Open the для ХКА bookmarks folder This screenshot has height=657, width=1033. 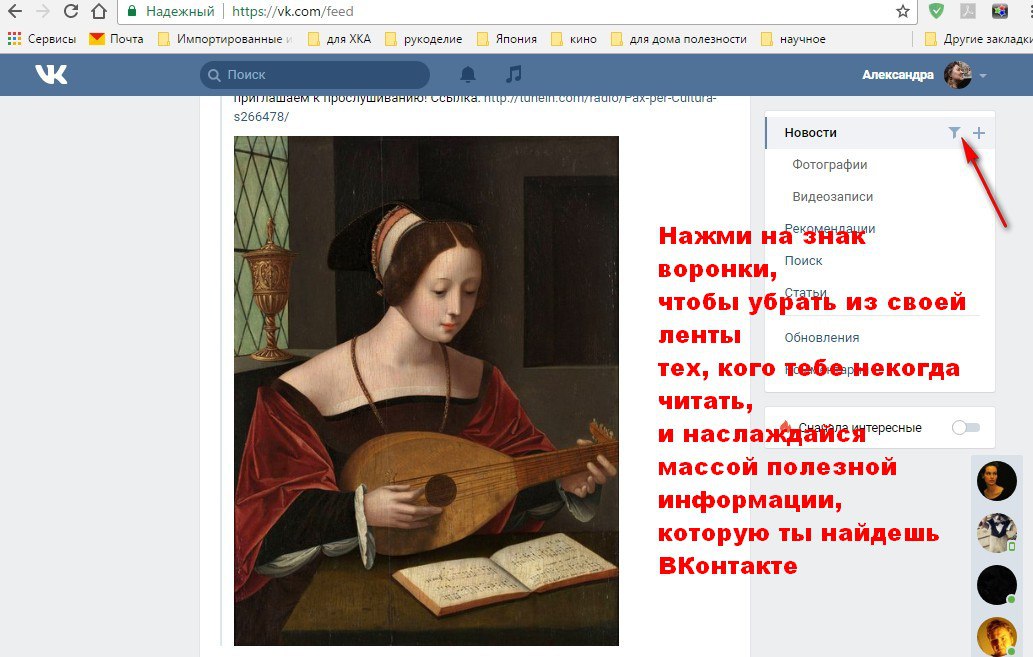[339, 39]
